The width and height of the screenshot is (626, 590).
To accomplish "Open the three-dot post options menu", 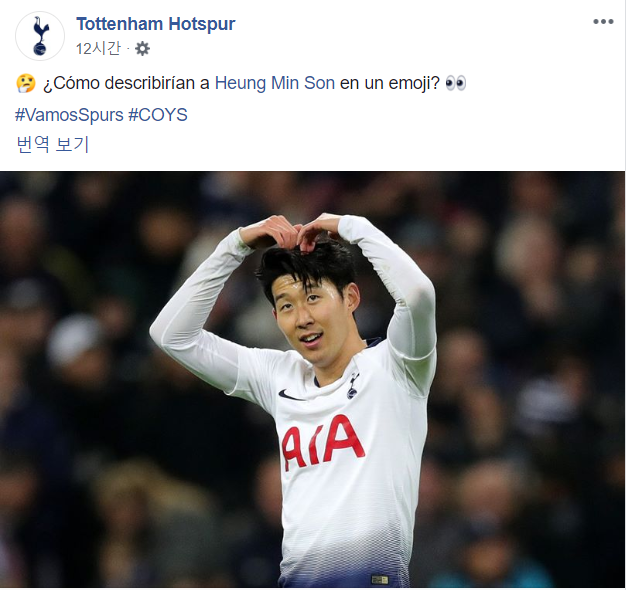I will (603, 22).
